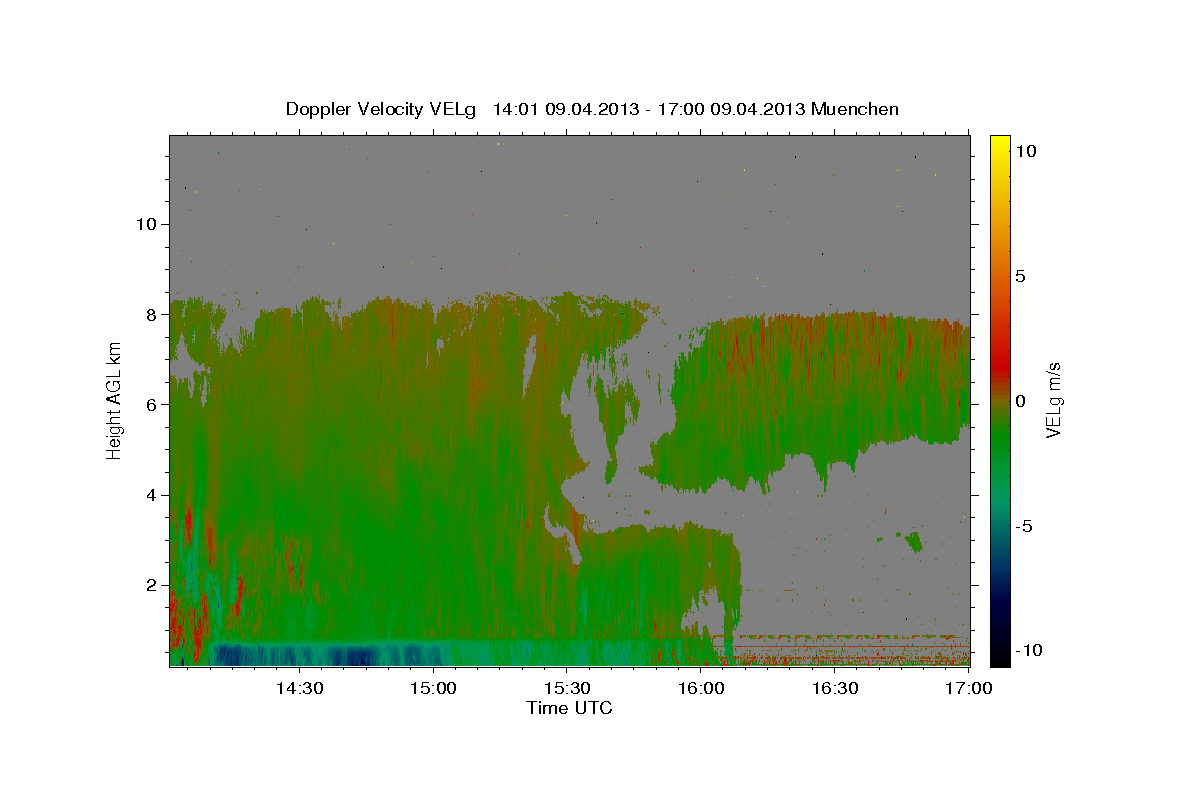1200x800 pixels.
Task: Click the 'VELg m/s' colorbar label
Action: (1053, 400)
